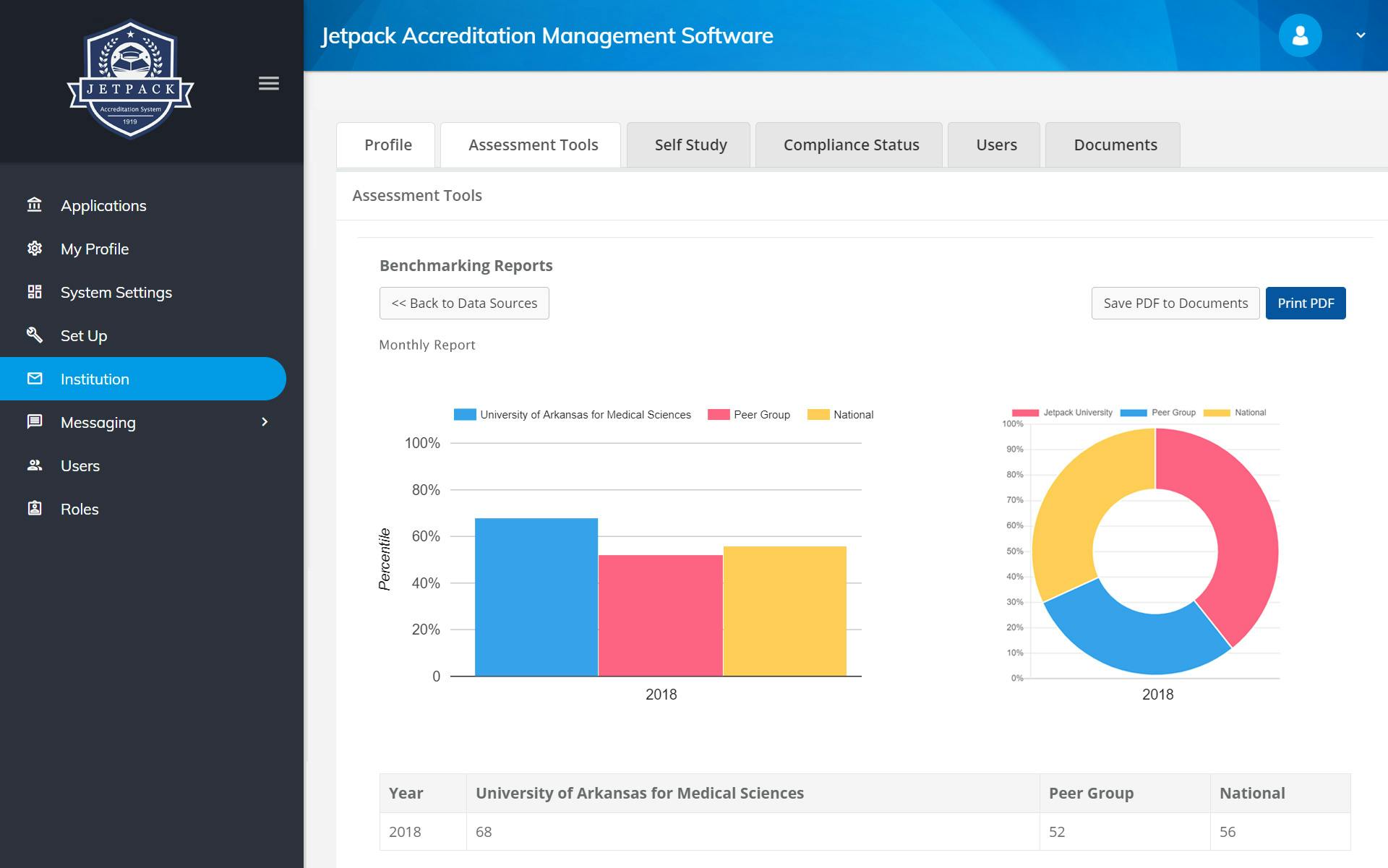
Task: Click the Print PDF button
Action: coord(1306,303)
